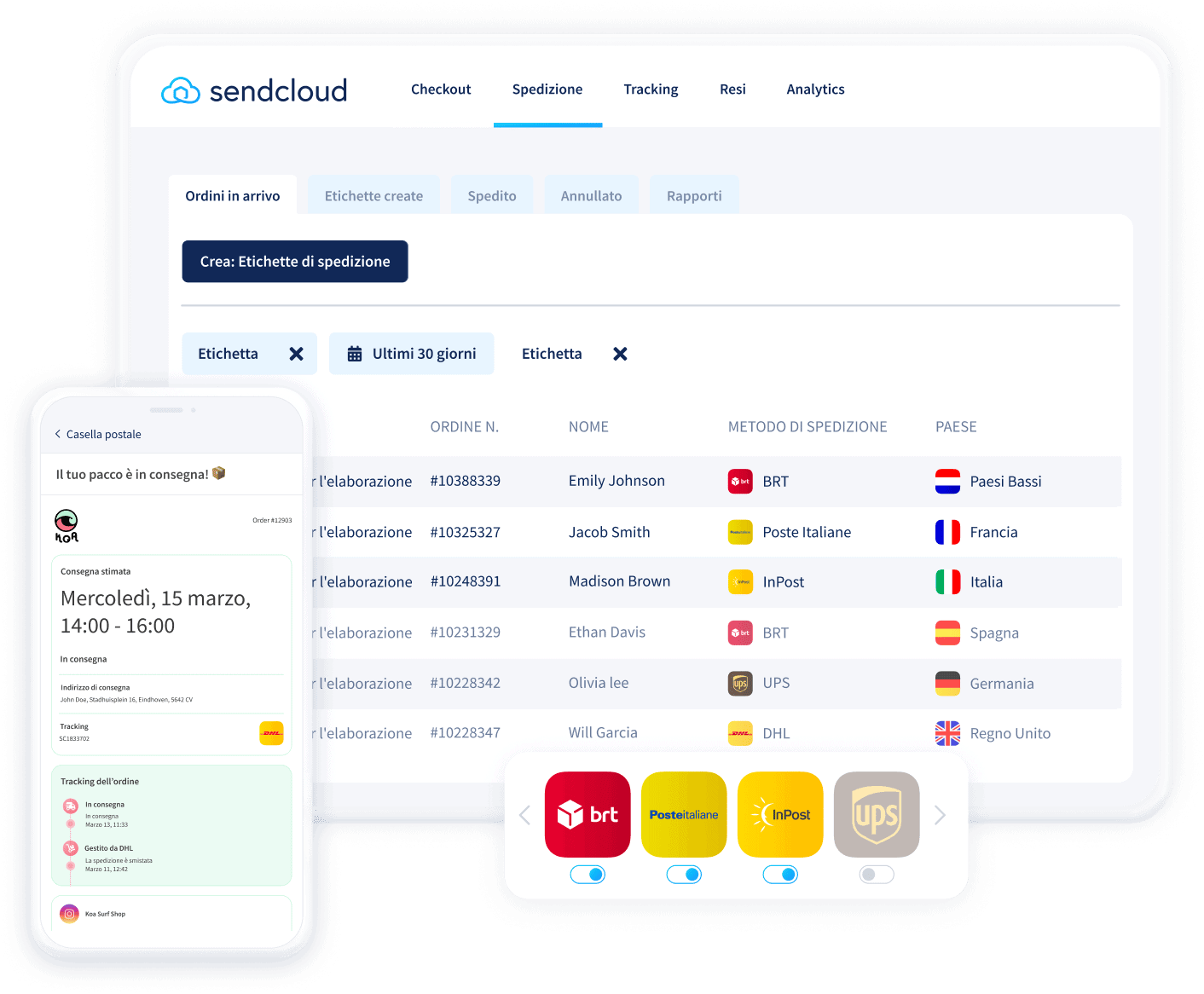
Task: Toggle the BRT carrier switch
Action: (588, 874)
